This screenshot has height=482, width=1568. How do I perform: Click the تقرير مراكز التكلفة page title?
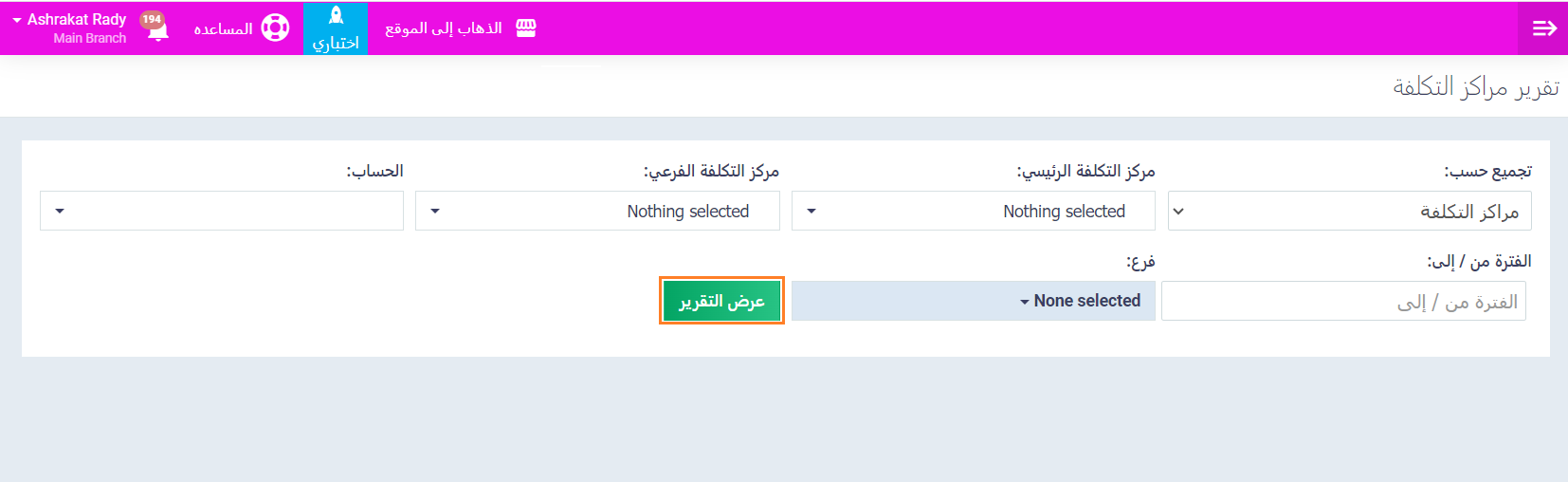tap(1475, 87)
